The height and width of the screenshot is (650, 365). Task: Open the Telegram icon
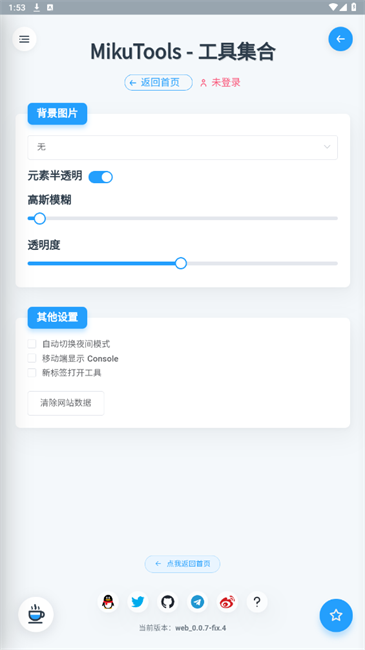tap(197, 601)
